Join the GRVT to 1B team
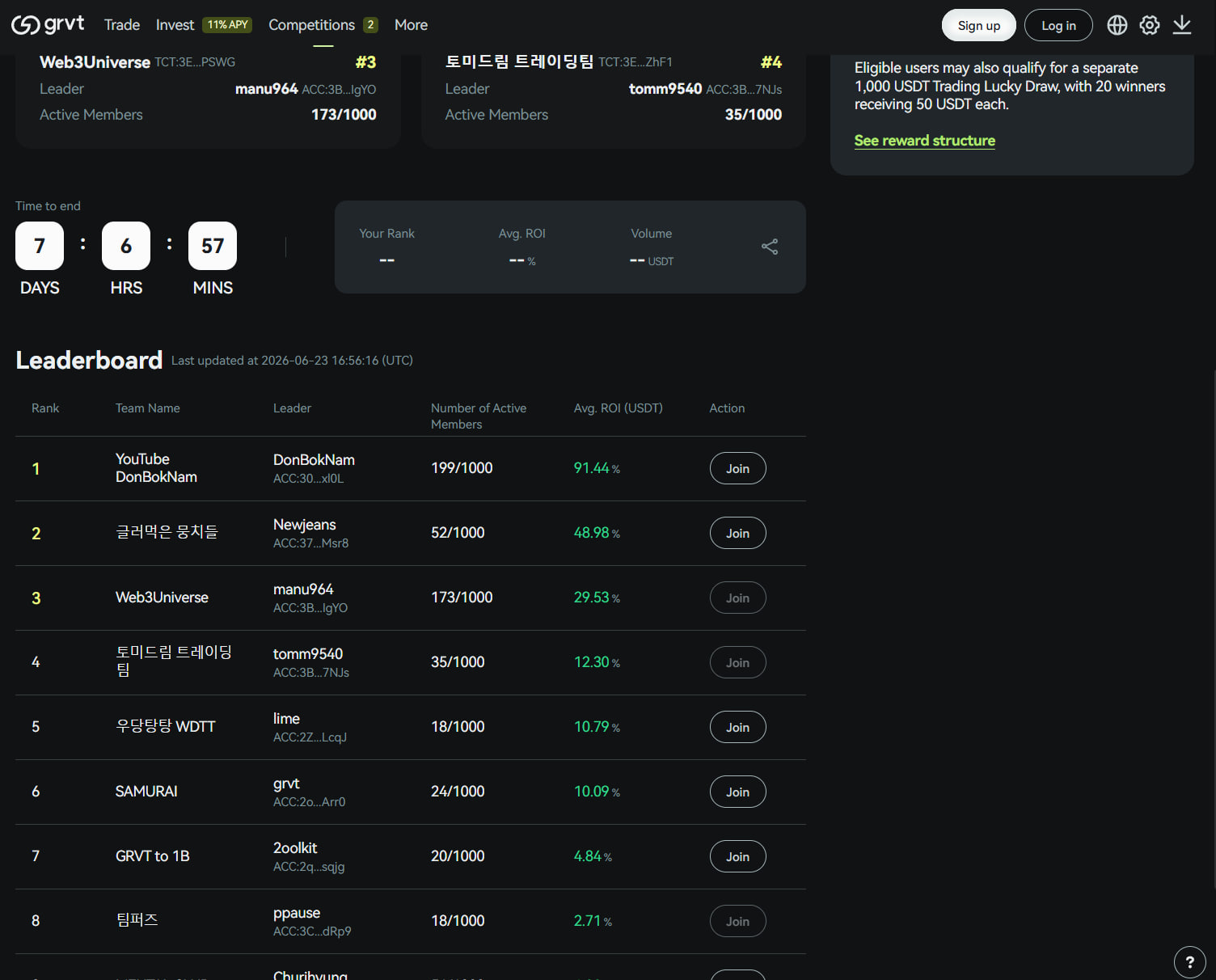The image size is (1216, 980). click(737, 856)
